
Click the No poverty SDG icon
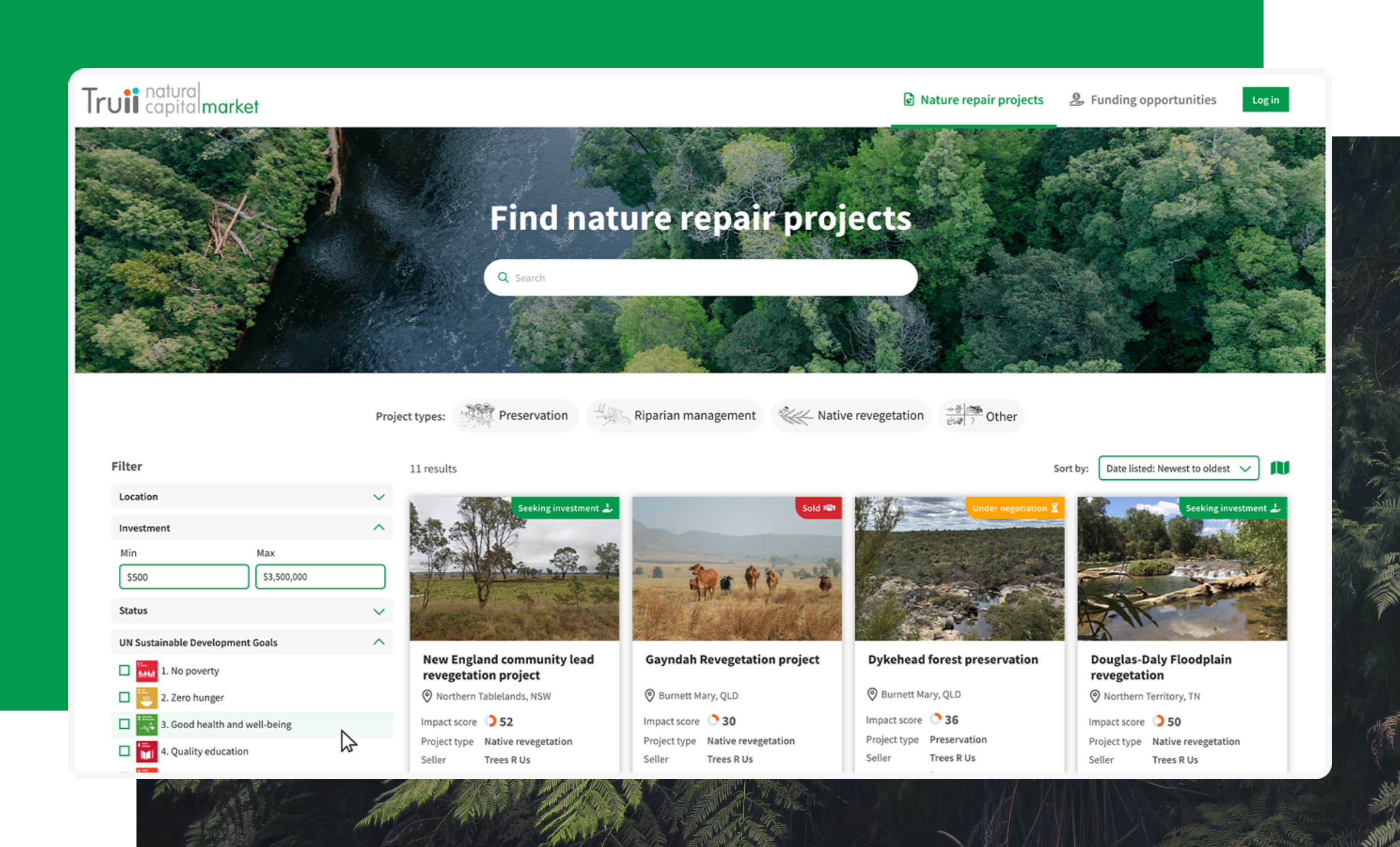(146, 671)
